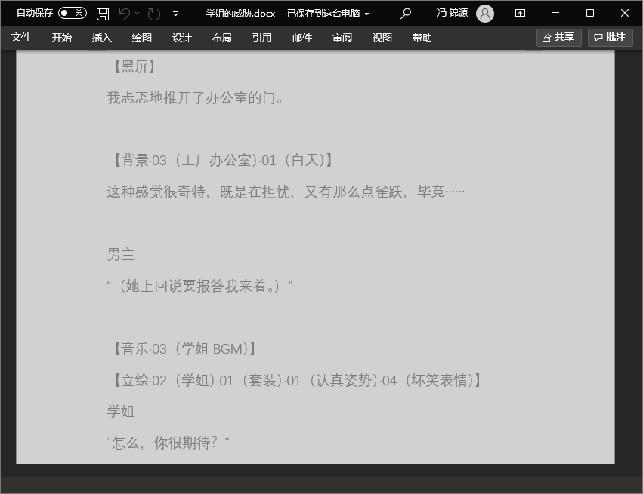643x494 pixels.
Task: Open the user account avatar
Action: coord(485,13)
